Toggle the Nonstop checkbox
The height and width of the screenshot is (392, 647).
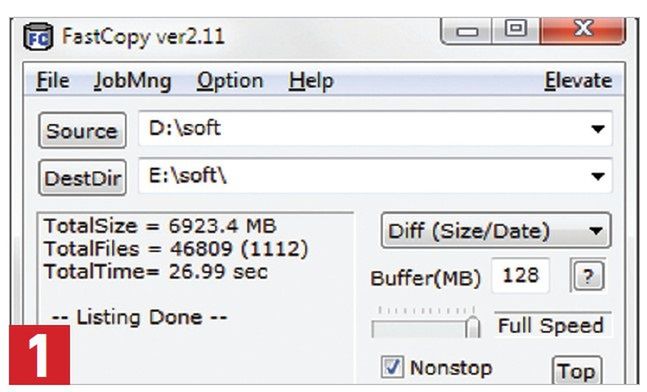[392, 367]
